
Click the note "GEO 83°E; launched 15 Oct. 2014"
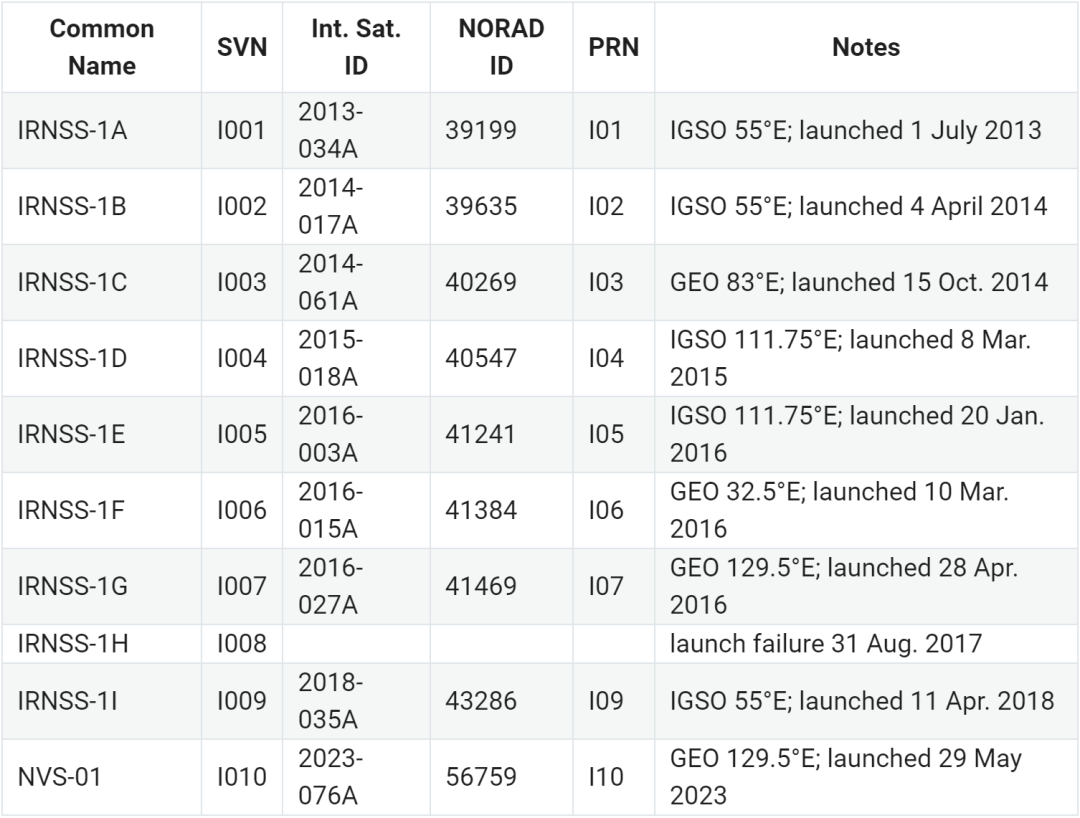point(859,283)
